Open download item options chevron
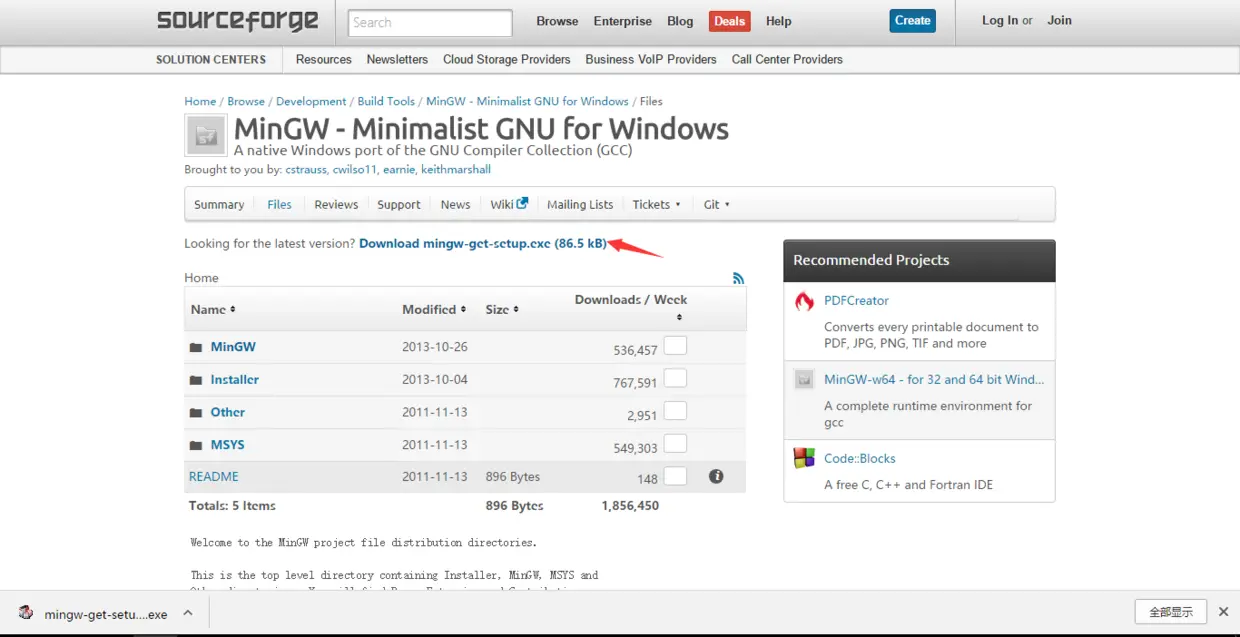 coord(186,613)
